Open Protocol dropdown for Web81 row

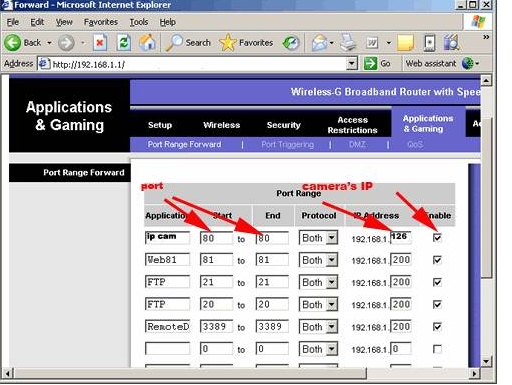tap(318, 260)
